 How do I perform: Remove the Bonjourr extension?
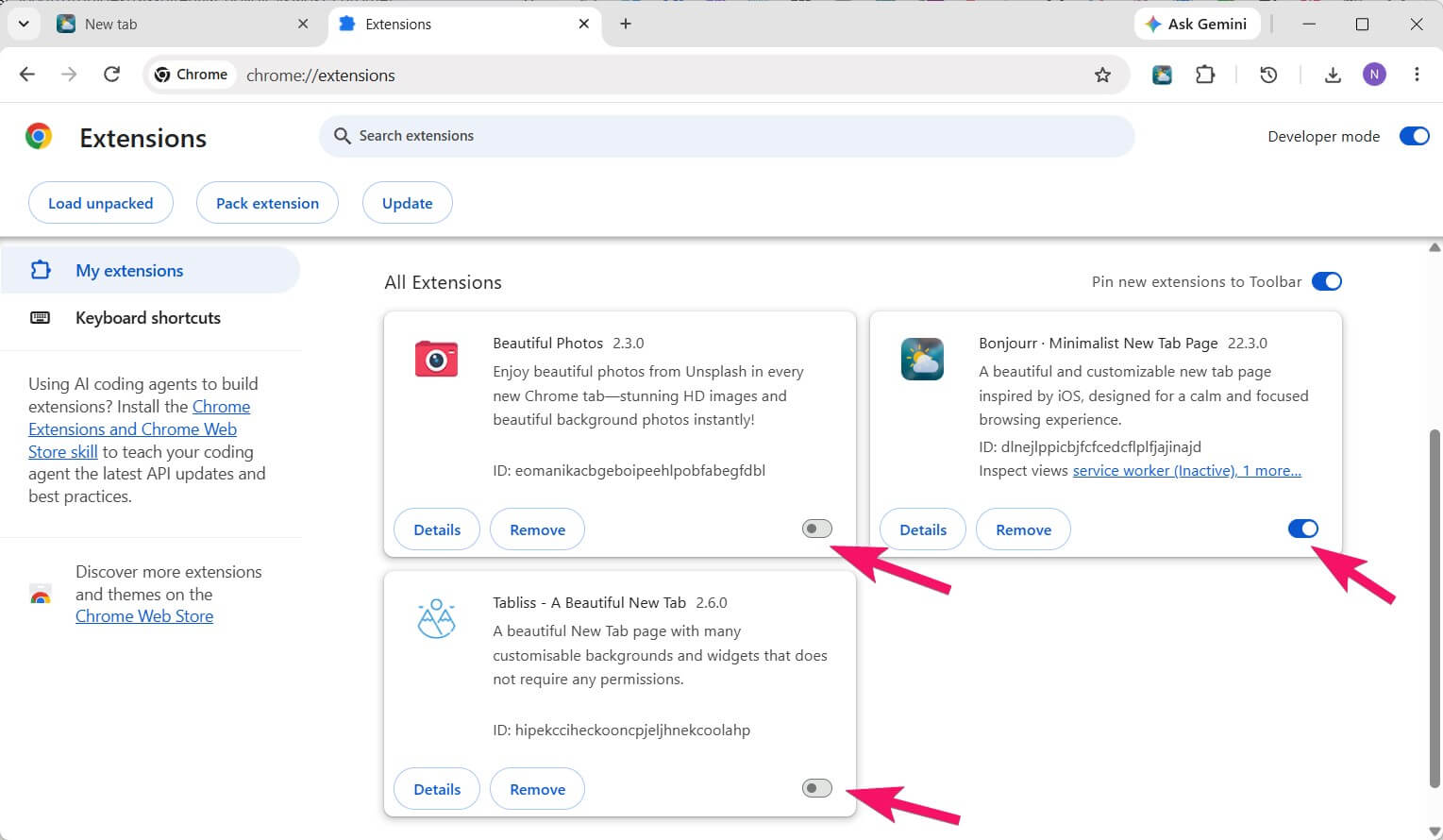click(1024, 529)
